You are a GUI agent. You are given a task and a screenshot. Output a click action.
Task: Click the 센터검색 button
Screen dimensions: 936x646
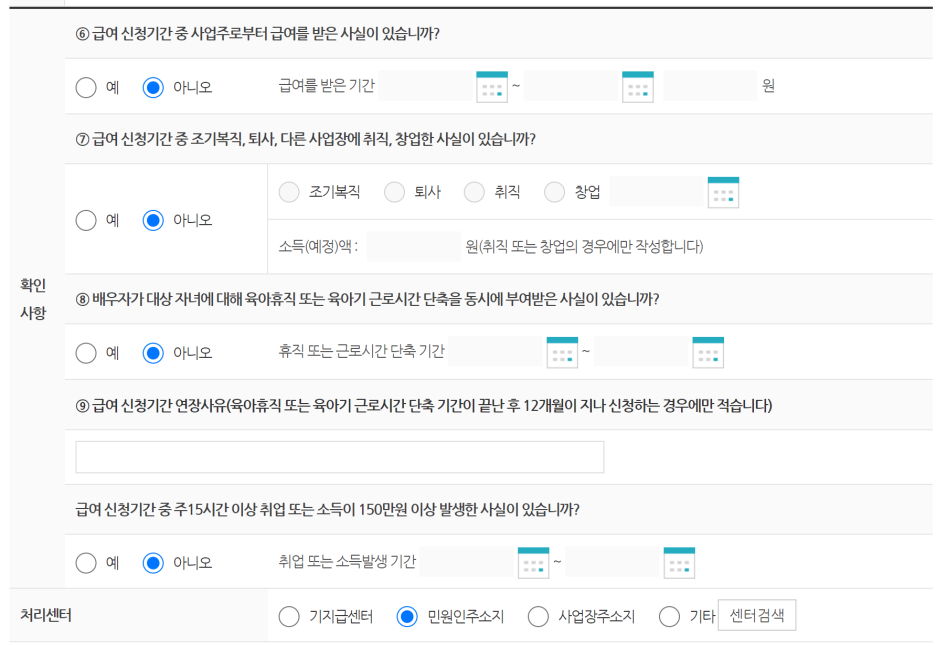(757, 615)
